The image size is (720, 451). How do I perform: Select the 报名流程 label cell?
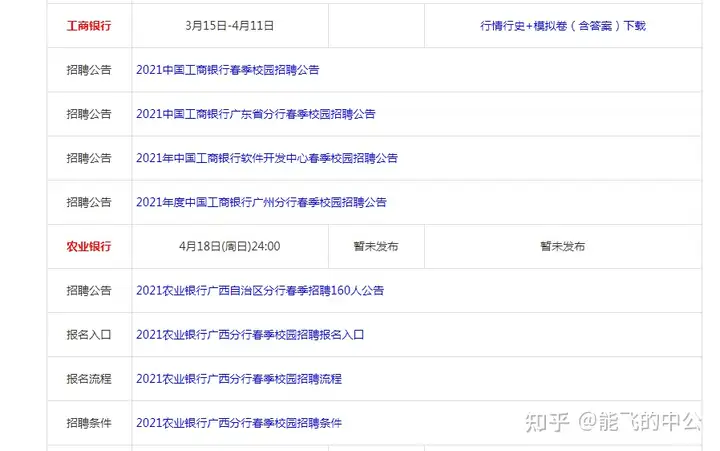click(89, 378)
